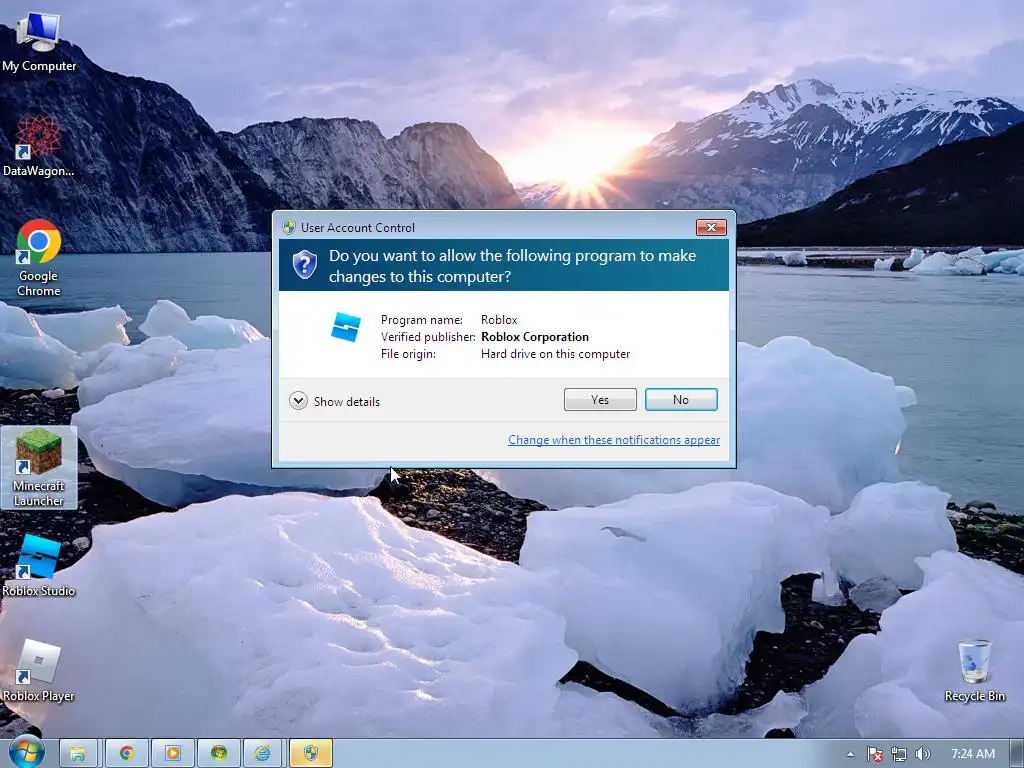The image size is (1024, 768).
Task: Expand Show details chevron in UAC dialog
Action: pyautogui.click(x=298, y=400)
